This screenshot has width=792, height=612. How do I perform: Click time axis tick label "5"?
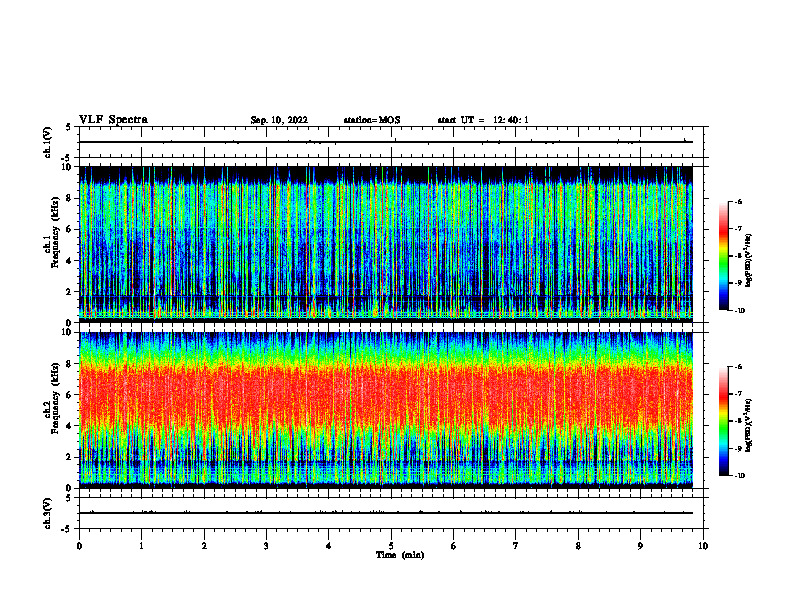[391, 546]
